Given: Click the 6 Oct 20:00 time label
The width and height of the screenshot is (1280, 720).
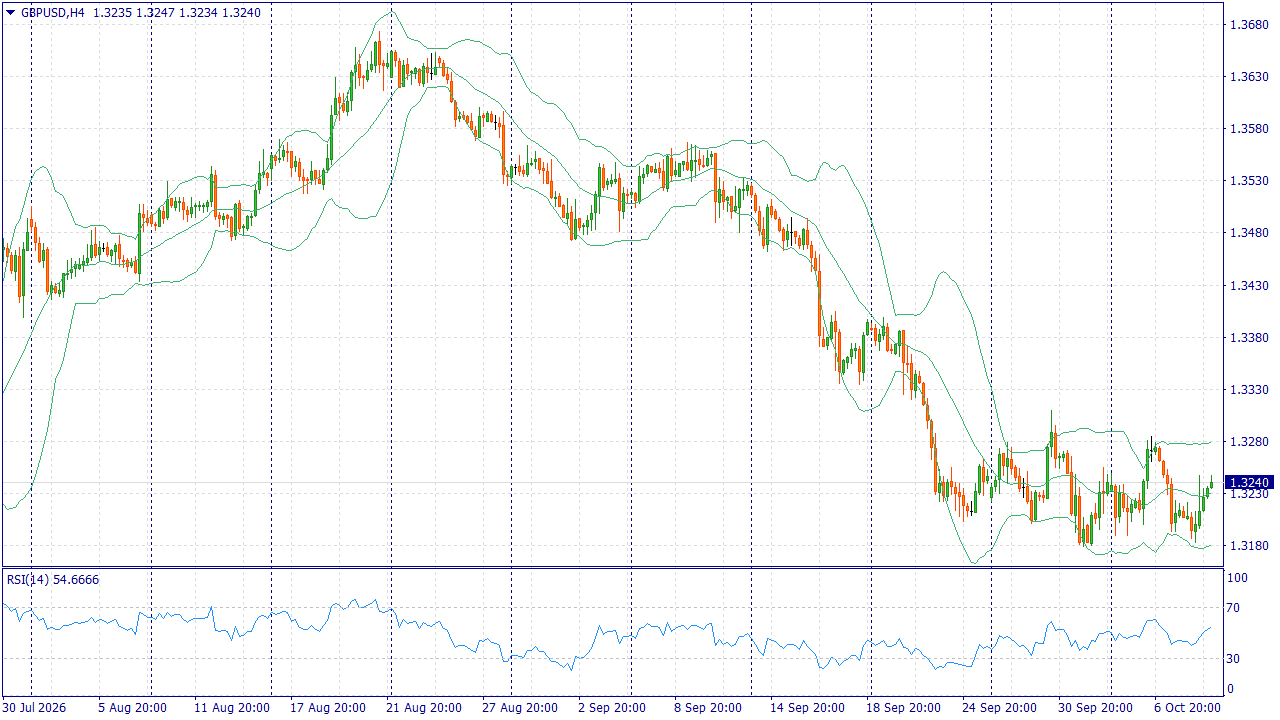Looking at the screenshot, I should (x=1188, y=707).
